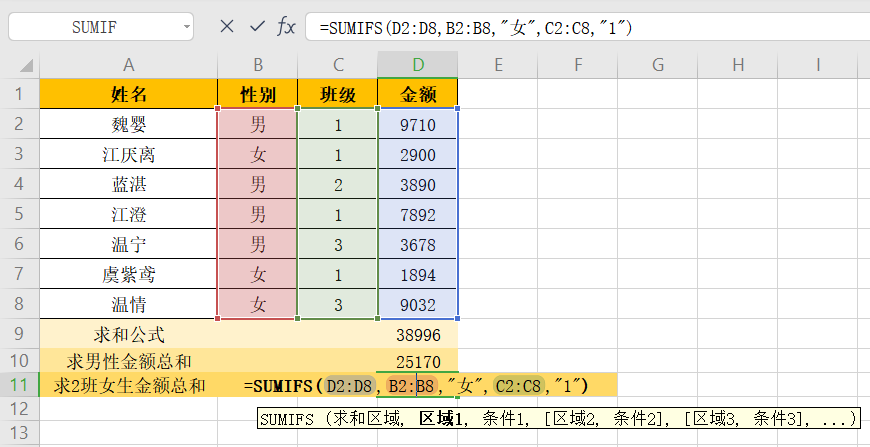Viewport: 870px width, 447px height.
Task: Select row 11 header
Action: pyautogui.click(x=19, y=385)
